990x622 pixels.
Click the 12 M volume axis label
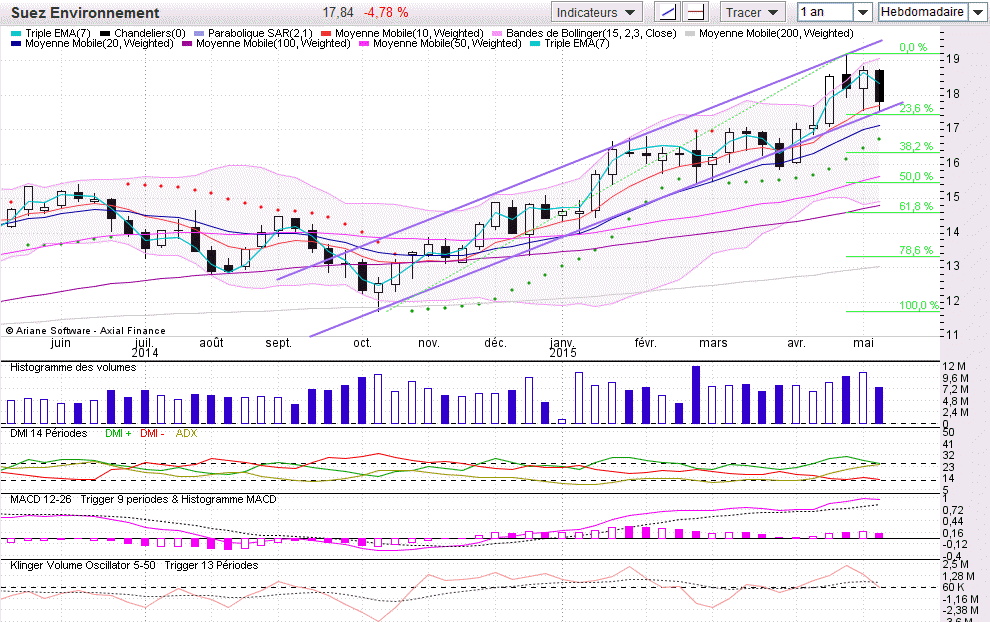[954, 367]
